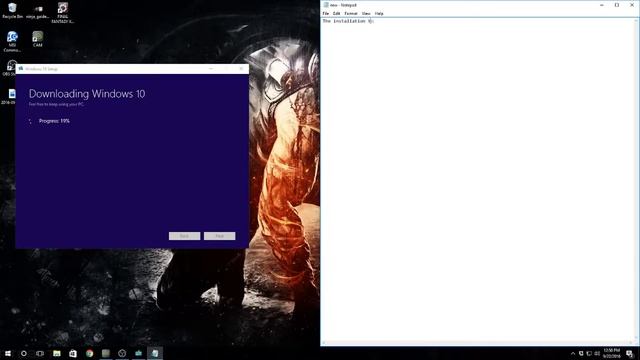This screenshot has width=640, height=360.
Task: Open File Explorer from the taskbar
Action: 57,353
